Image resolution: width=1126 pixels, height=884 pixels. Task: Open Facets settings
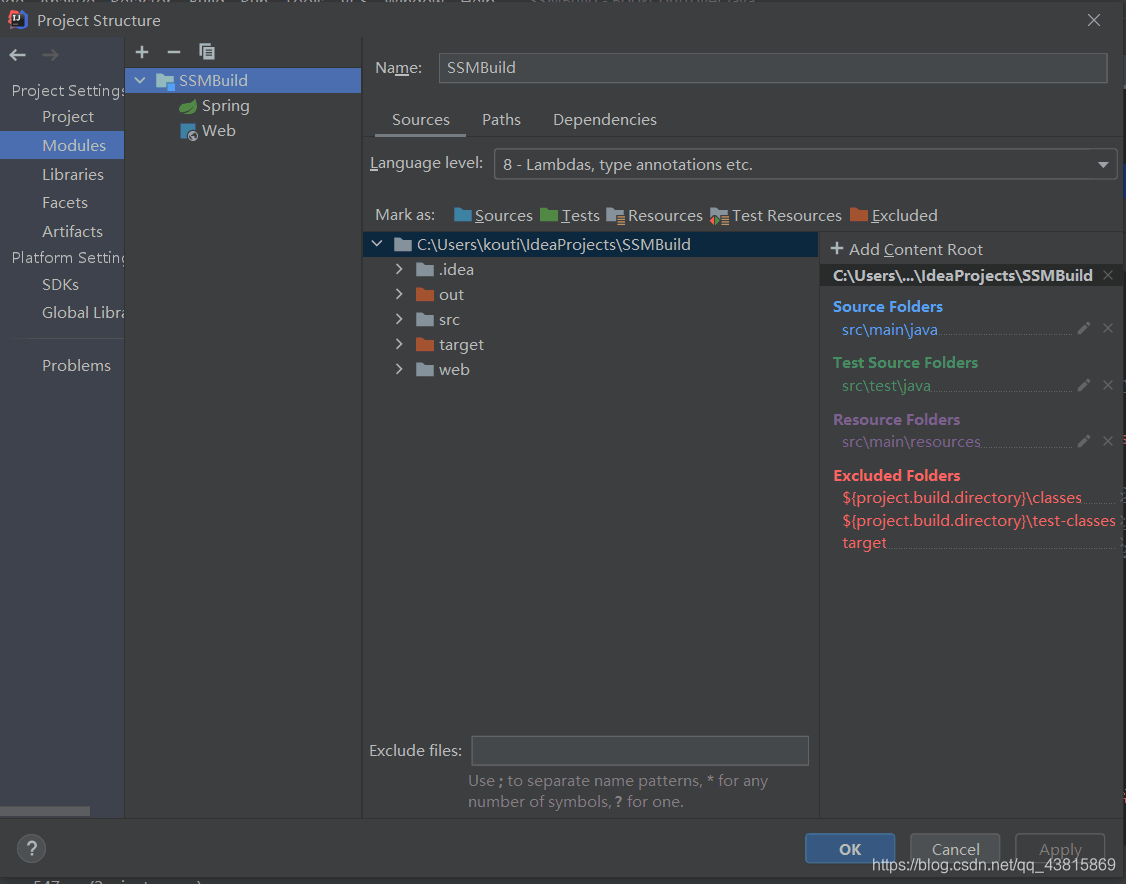click(x=65, y=203)
